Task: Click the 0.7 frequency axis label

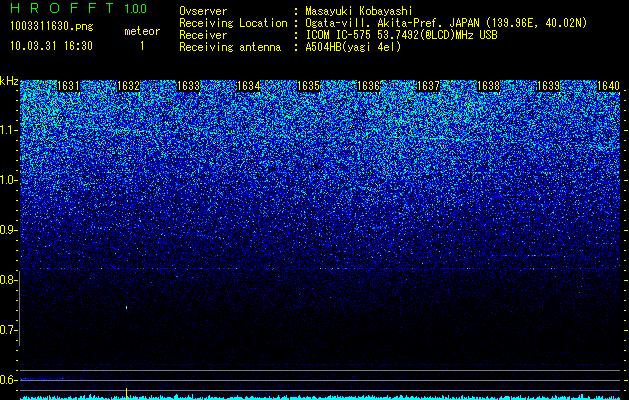Action: coord(9,330)
